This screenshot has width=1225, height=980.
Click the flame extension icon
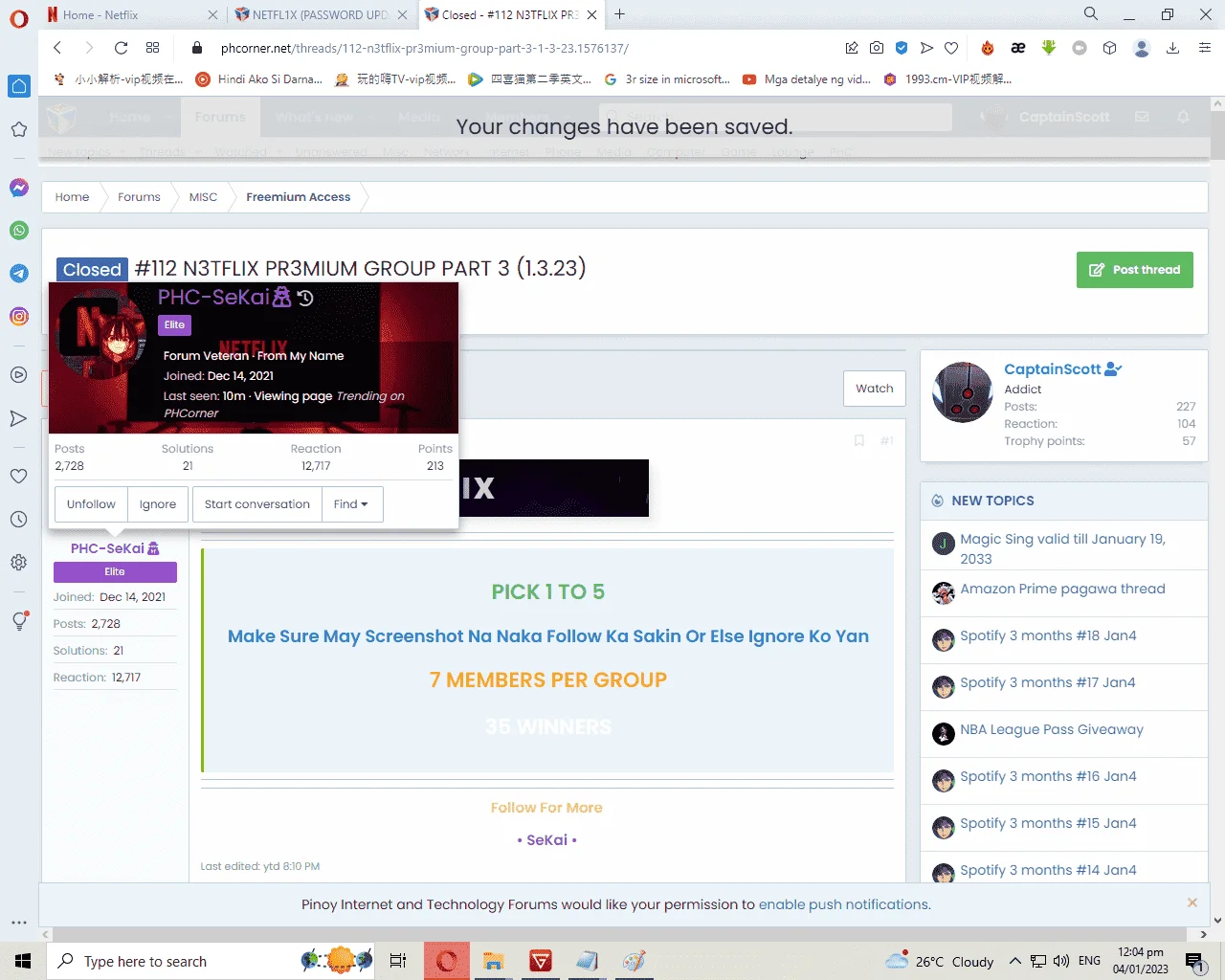point(988,48)
